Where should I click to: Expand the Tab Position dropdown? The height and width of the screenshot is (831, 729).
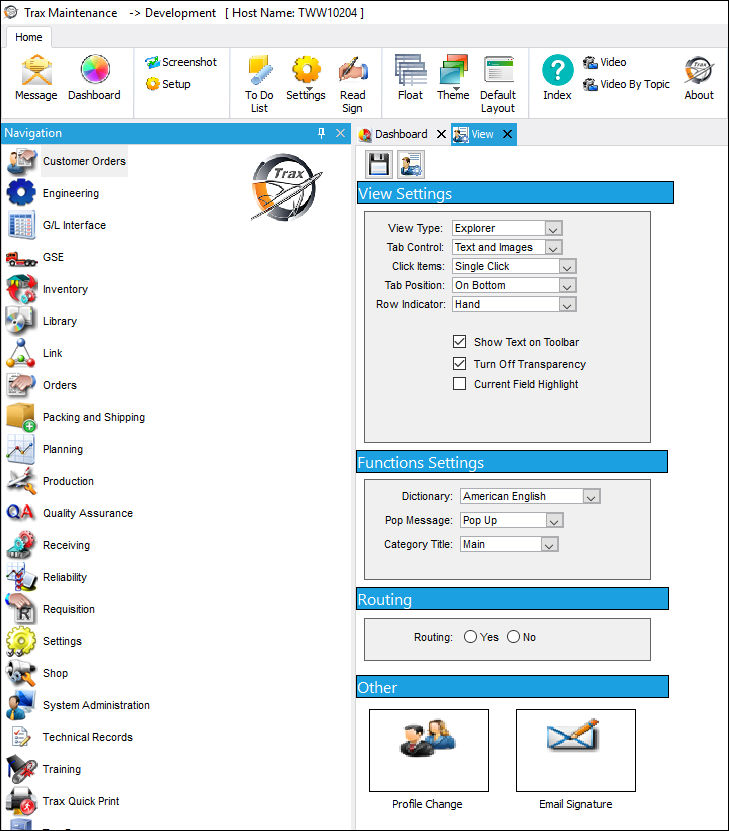click(567, 286)
